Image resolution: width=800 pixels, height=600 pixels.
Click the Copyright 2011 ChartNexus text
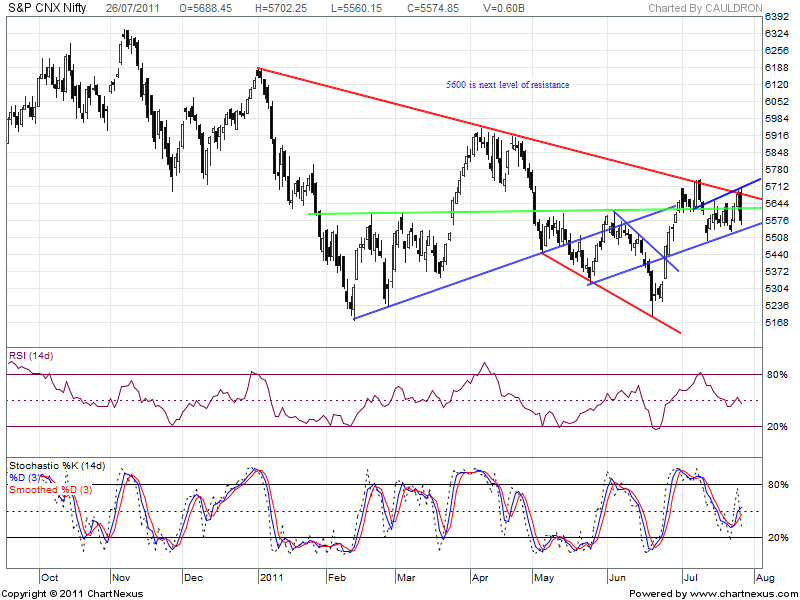pos(73,594)
